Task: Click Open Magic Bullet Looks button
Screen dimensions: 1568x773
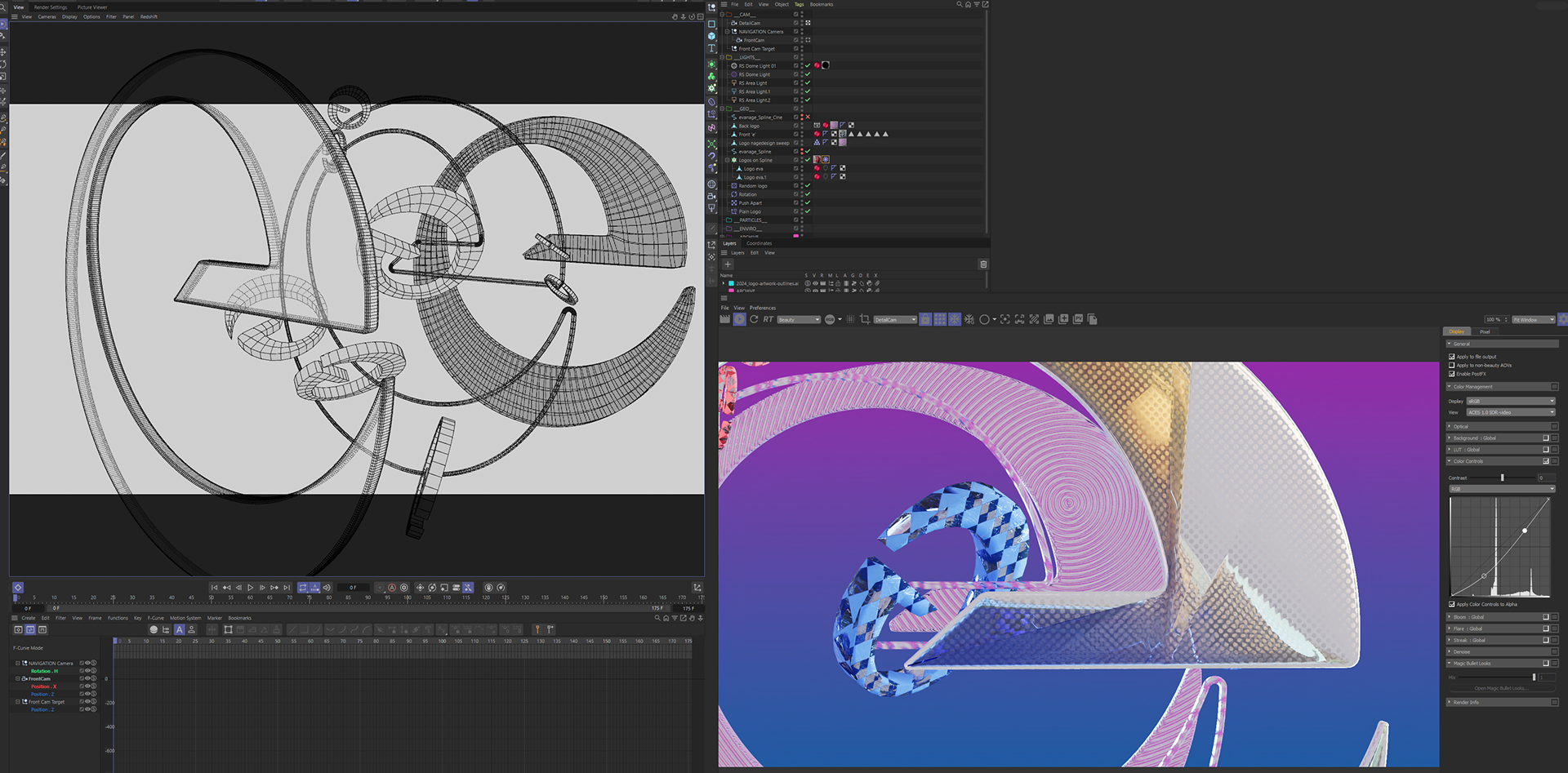Action: pos(1501,688)
